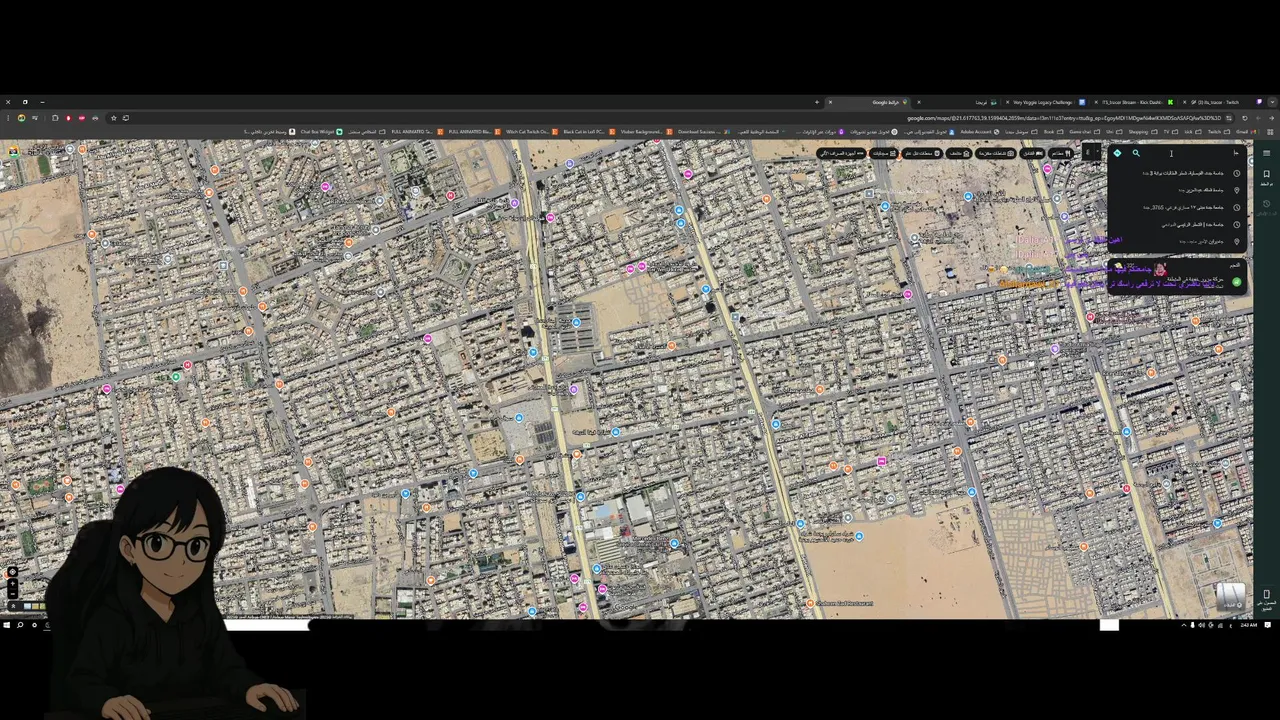The image size is (1280, 720).
Task: Open a new browser tab with plus button
Action: click(817, 102)
